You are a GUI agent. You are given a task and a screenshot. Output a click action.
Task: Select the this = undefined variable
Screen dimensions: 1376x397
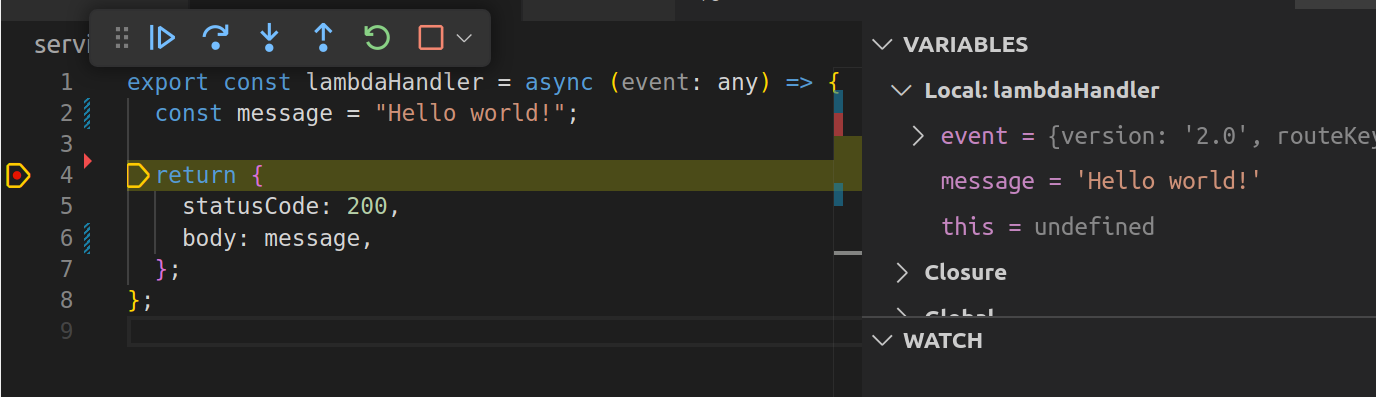(x=1047, y=227)
